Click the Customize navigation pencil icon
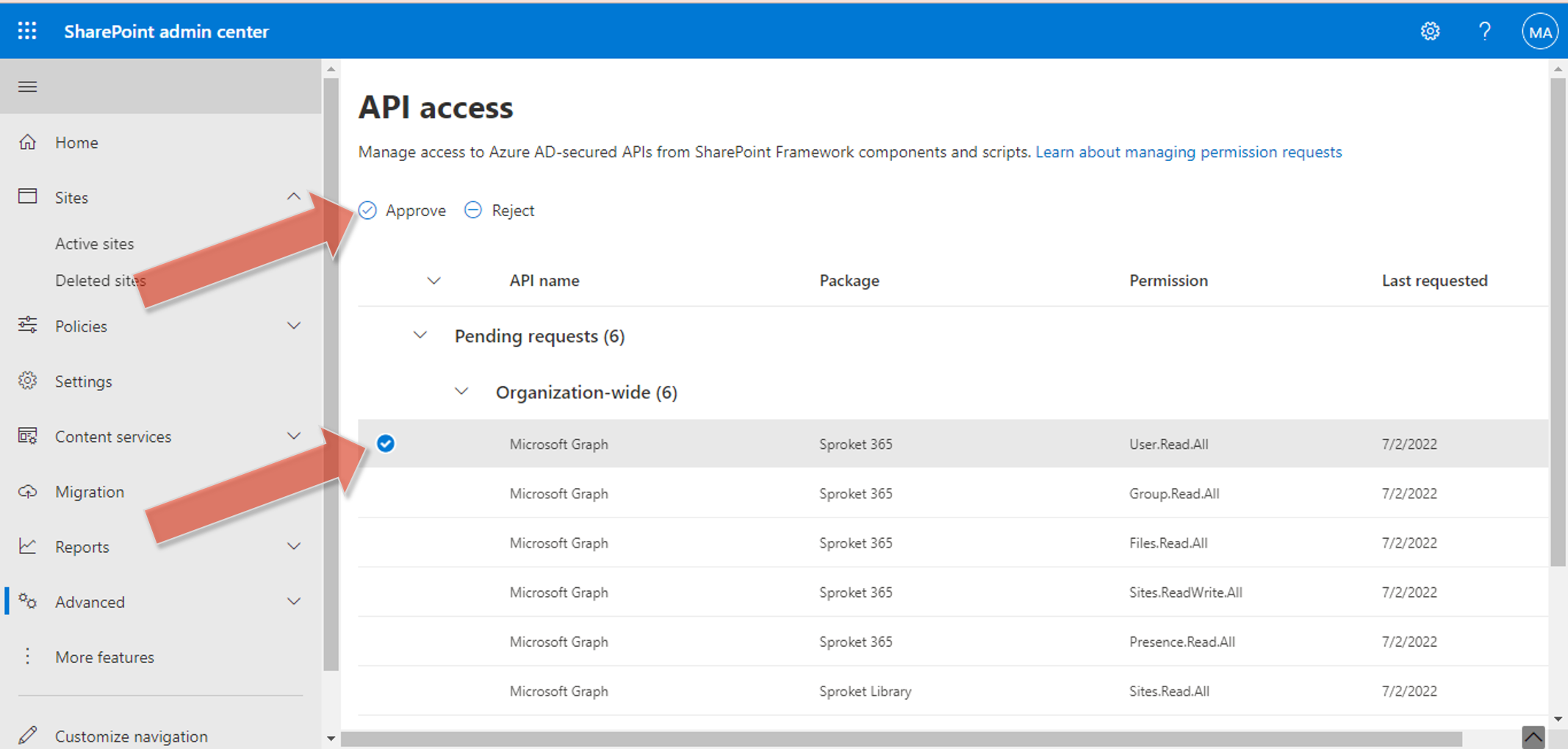 click(x=28, y=735)
